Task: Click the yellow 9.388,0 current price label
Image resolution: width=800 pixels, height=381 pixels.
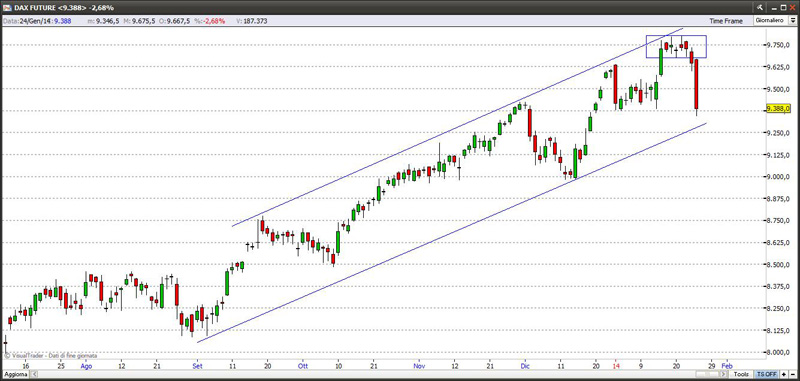Action: 778,109
